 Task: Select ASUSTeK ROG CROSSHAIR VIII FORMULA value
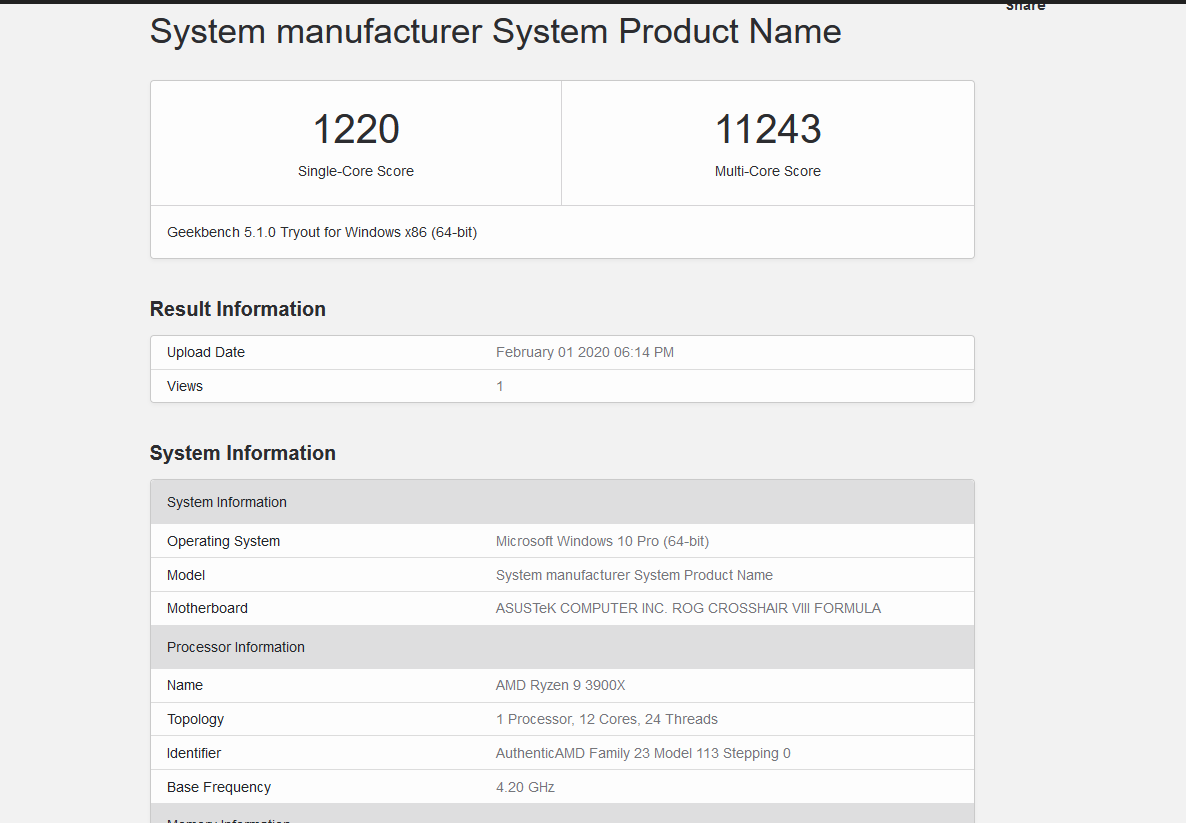pos(688,609)
